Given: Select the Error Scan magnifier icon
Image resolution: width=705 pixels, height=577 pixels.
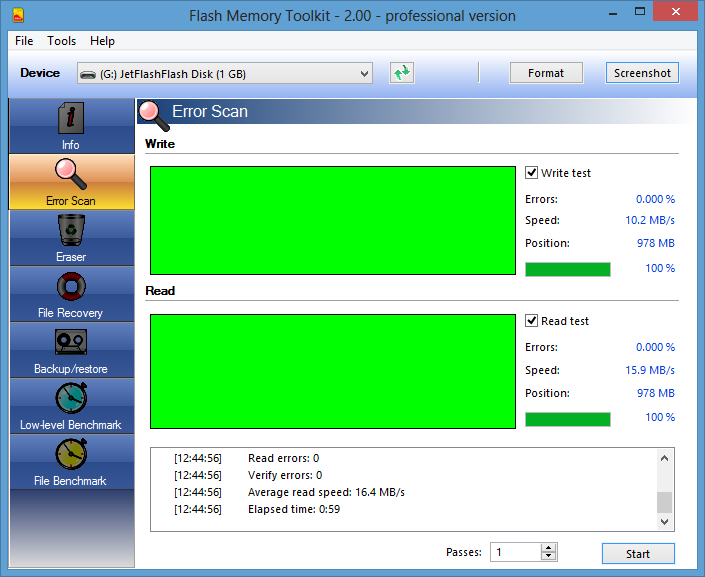Looking at the screenshot, I should coord(70,174).
